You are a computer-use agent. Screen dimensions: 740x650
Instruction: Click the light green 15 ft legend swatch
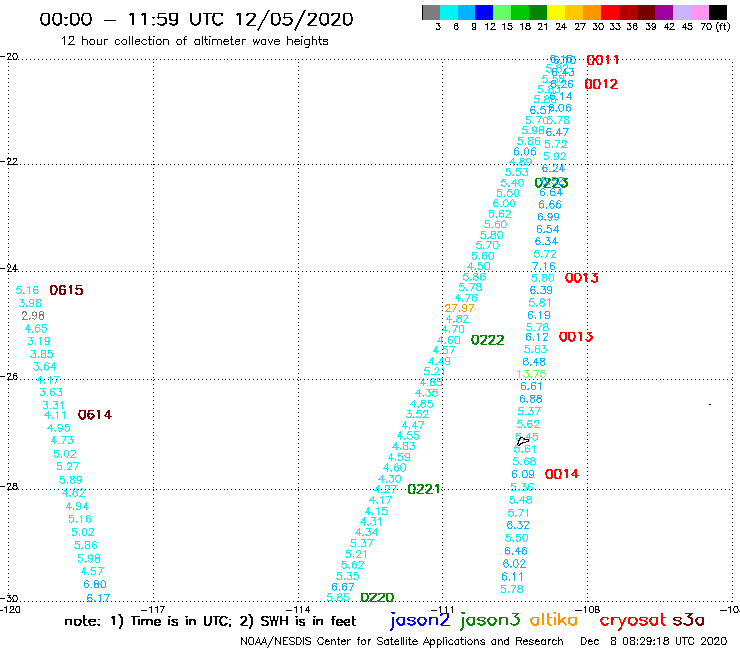click(502, 13)
